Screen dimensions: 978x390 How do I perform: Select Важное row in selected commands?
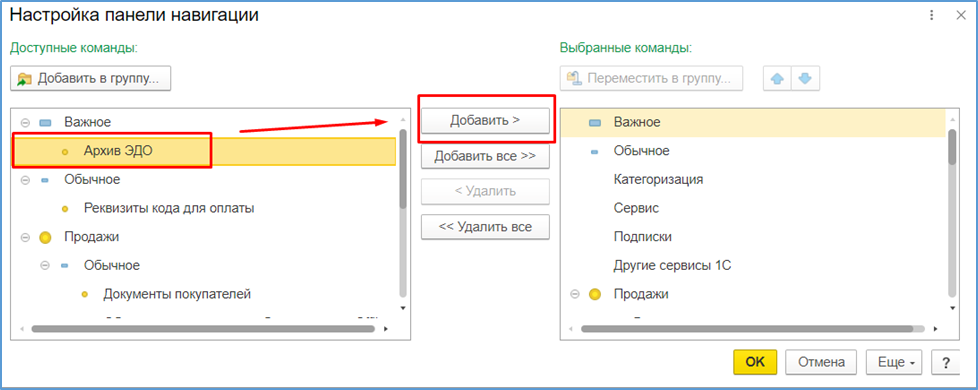[x=753, y=122]
